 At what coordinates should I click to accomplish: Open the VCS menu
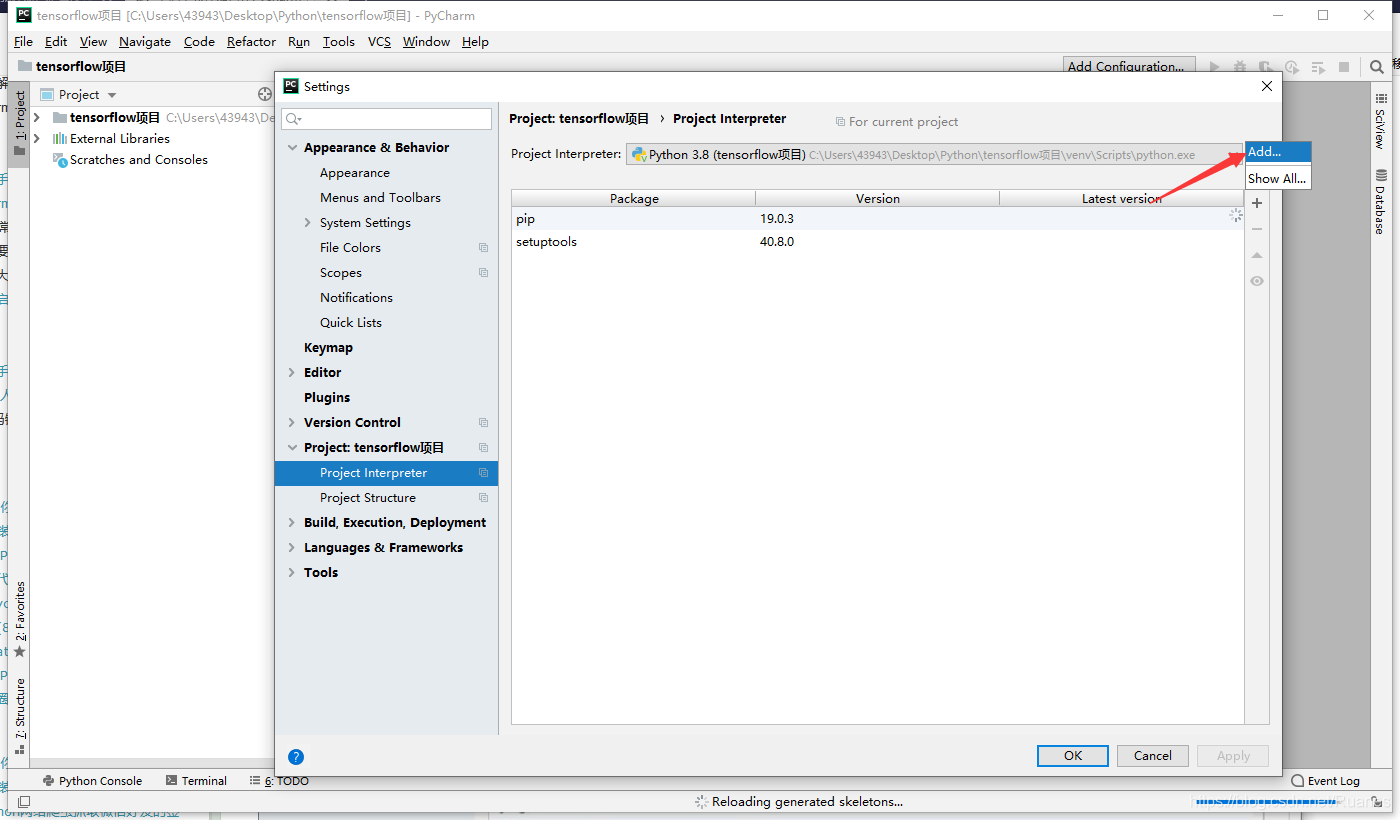[x=379, y=42]
